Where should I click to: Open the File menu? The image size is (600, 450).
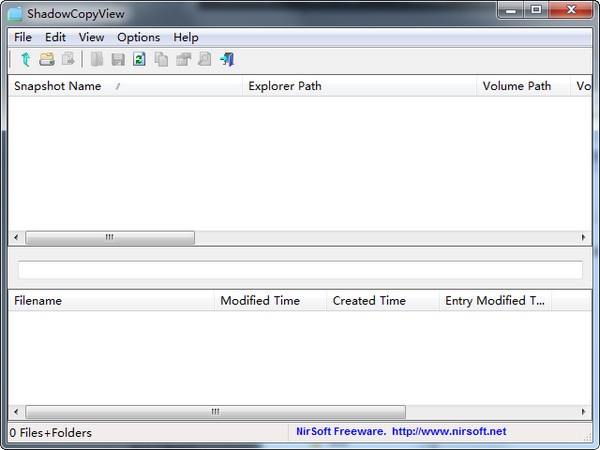click(23, 37)
